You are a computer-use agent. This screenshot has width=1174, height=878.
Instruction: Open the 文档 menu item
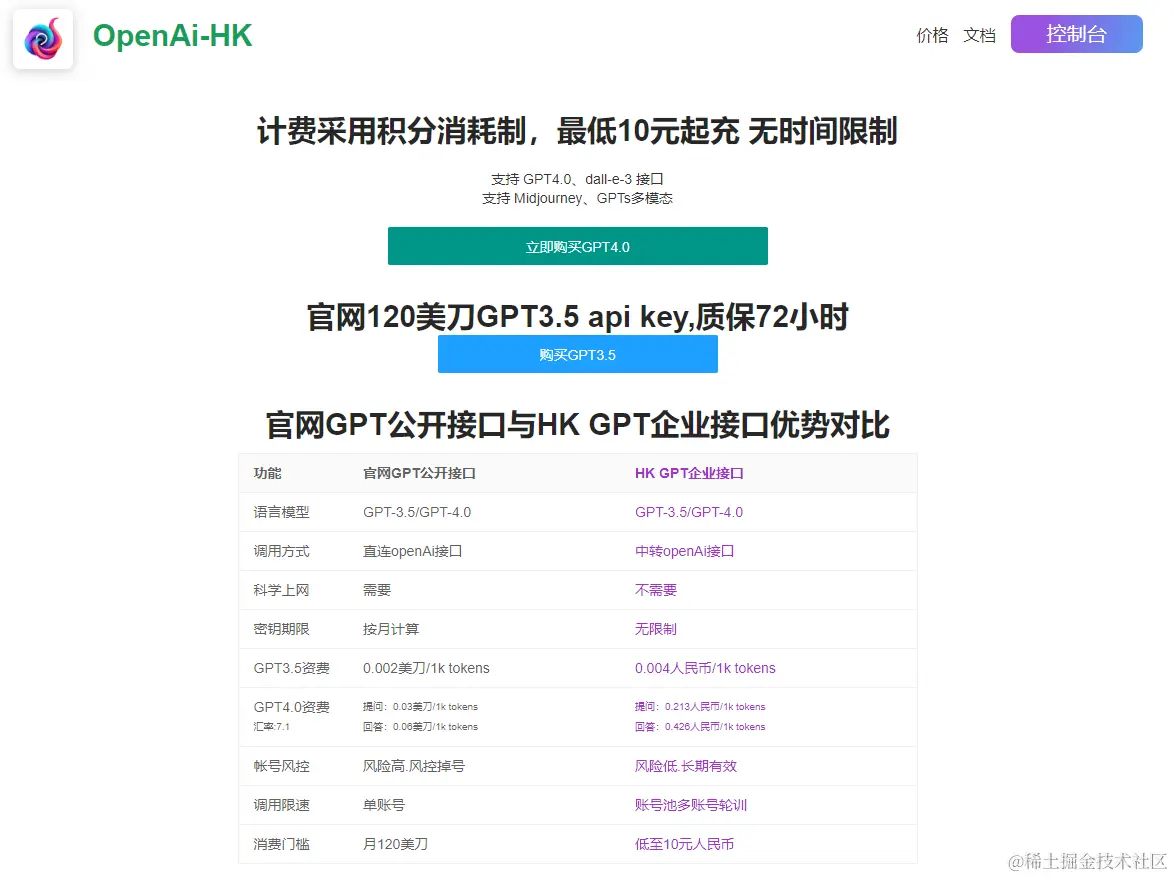tap(979, 35)
